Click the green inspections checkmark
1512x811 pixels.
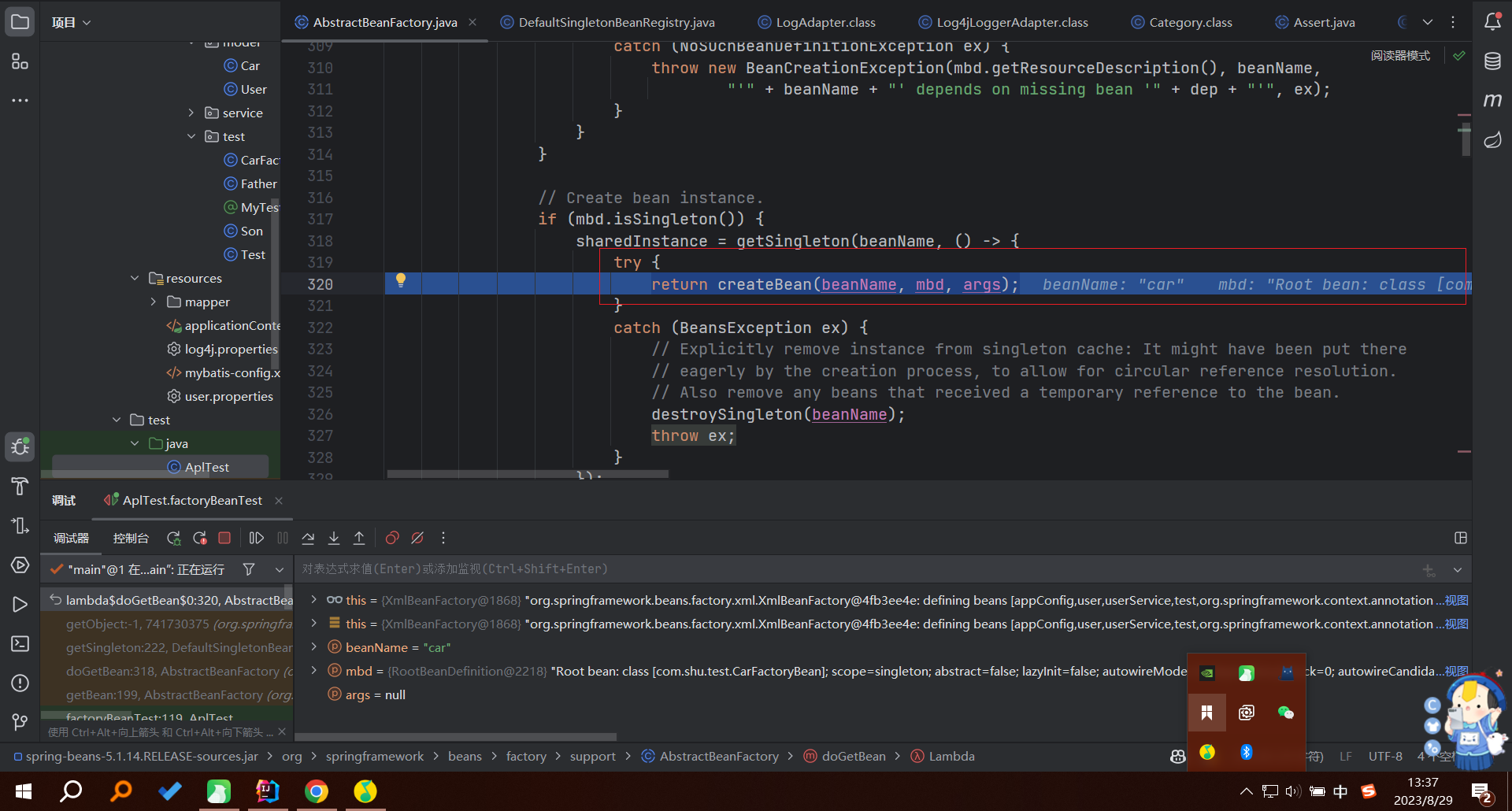tap(1459, 56)
